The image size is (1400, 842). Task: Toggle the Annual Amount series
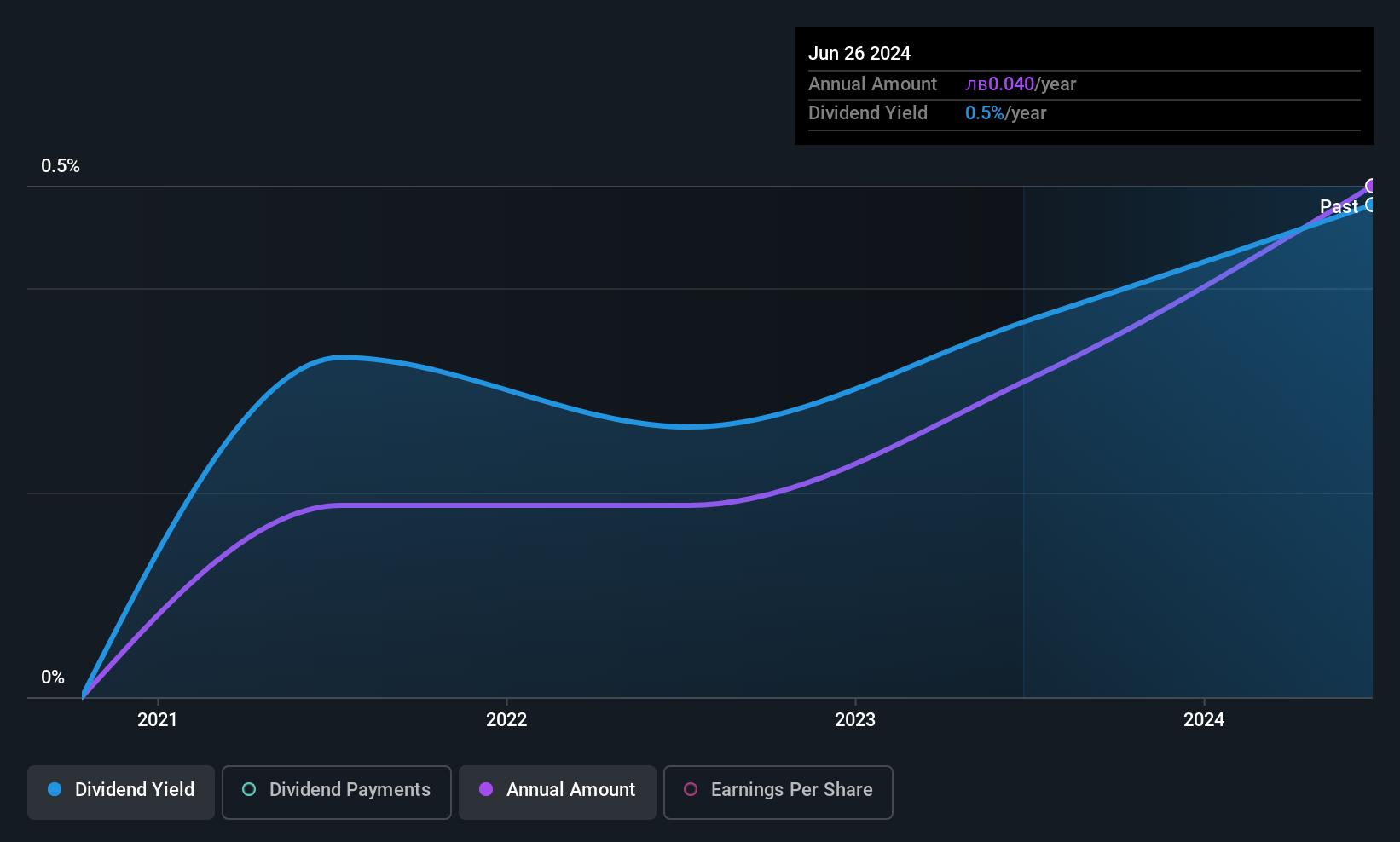[x=558, y=792]
